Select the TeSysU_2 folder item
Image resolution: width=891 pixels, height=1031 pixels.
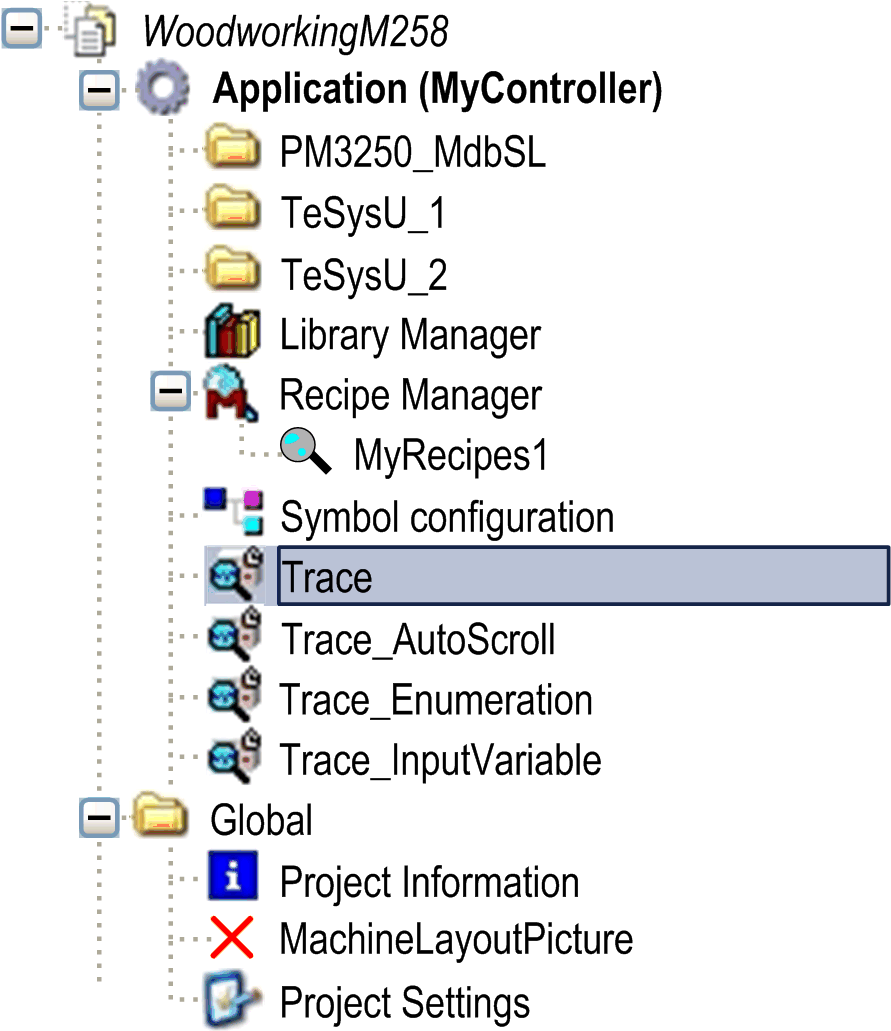point(362,274)
